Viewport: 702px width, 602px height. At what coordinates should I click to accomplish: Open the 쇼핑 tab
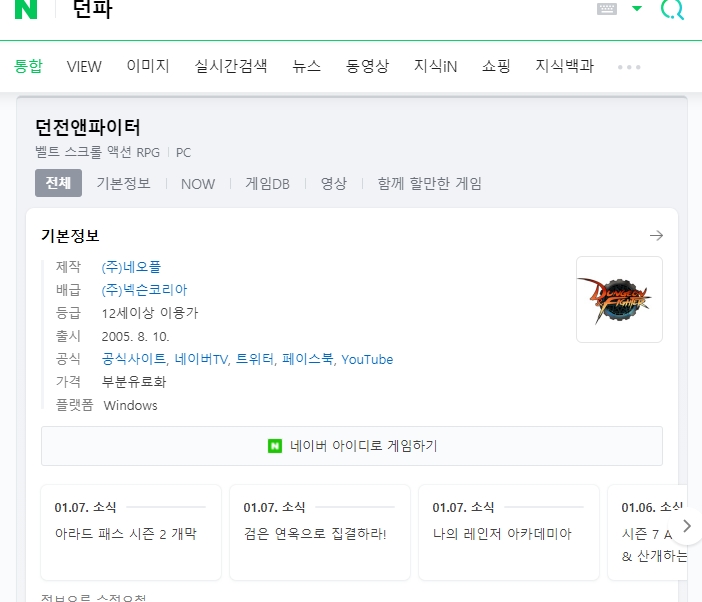point(496,66)
